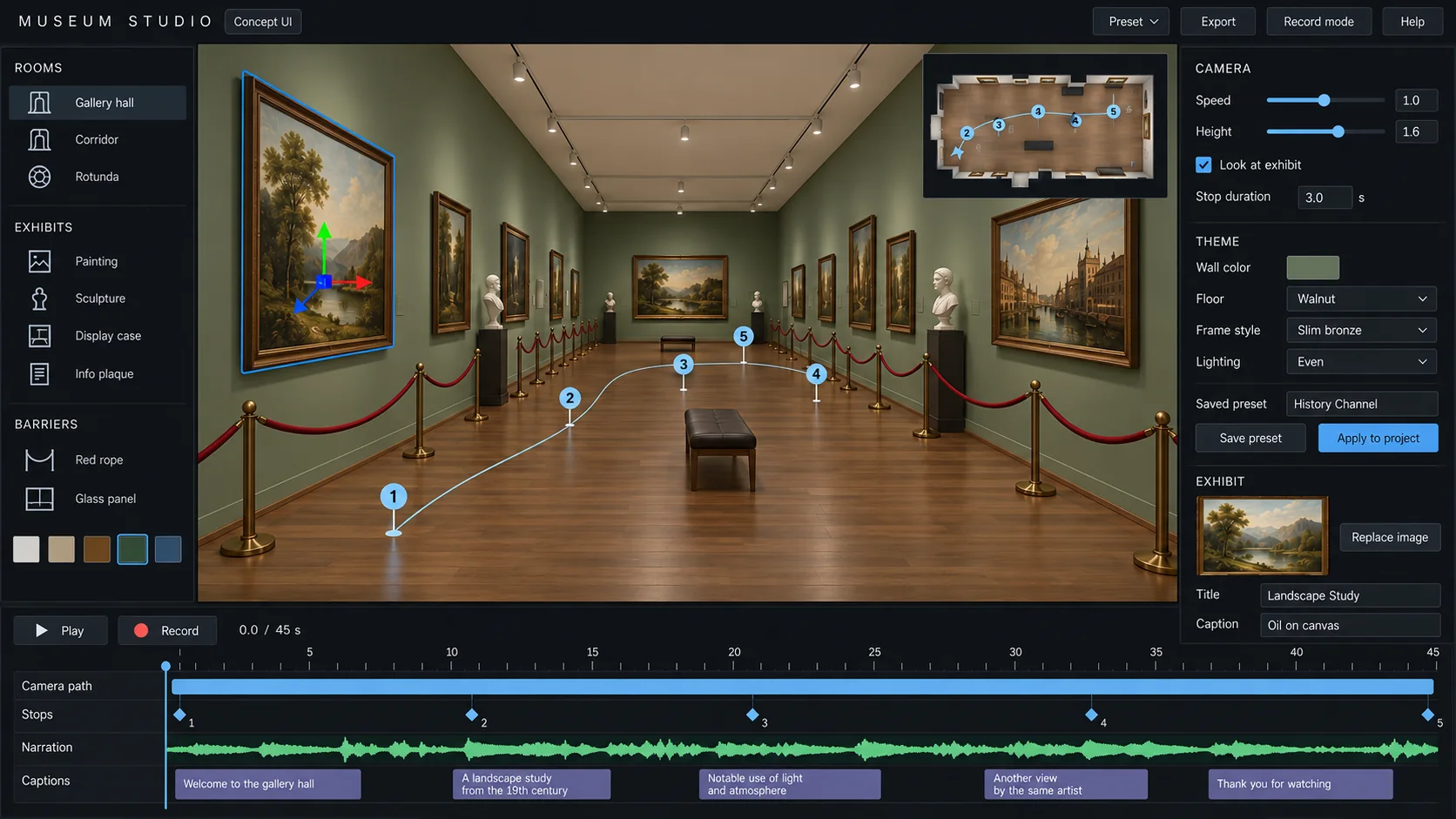The height and width of the screenshot is (819, 1456).
Task: Toggle the Look at exhibit checkbox
Action: coord(1203,164)
